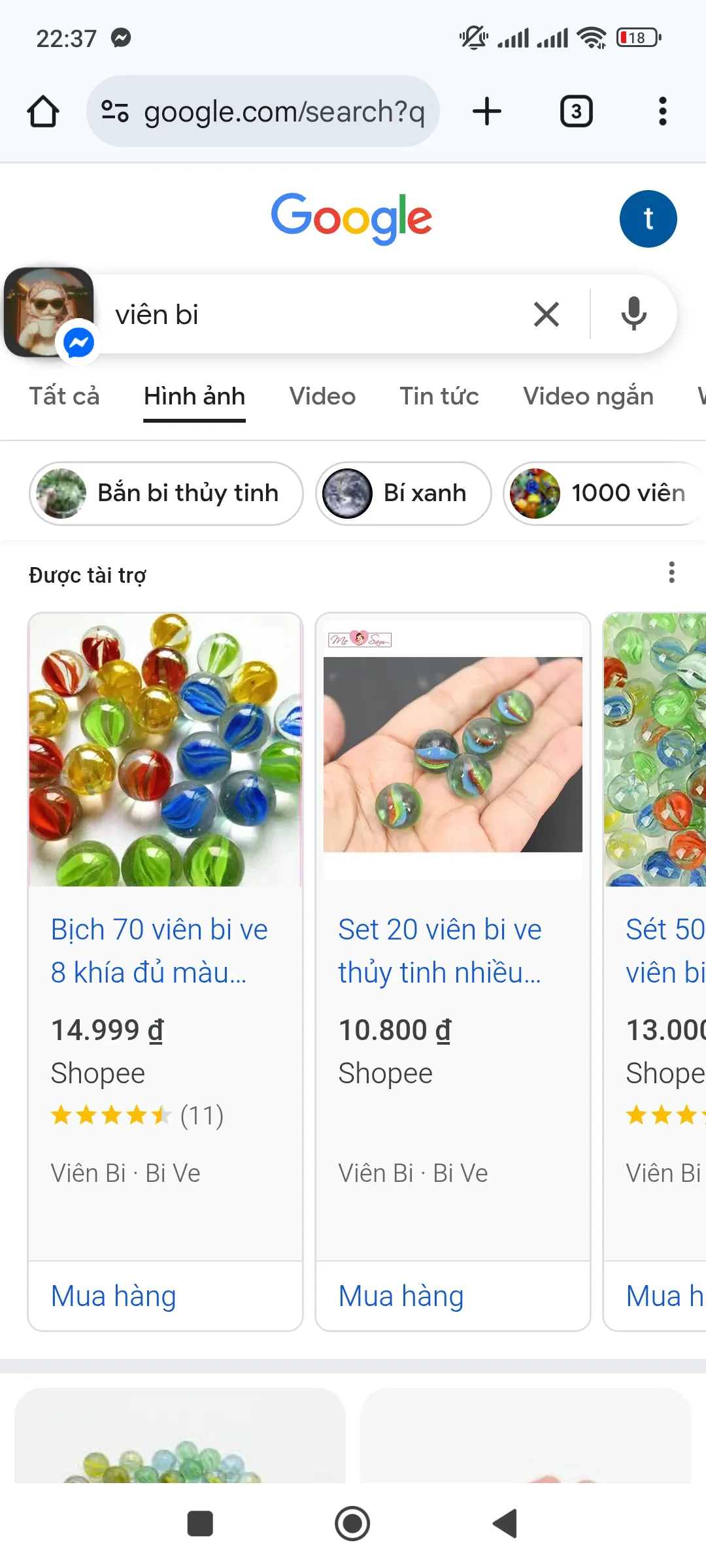Viewport: 706px width, 1568px height.
Task: Open a new tab with plus icon
Action: [x=487, y=112]
